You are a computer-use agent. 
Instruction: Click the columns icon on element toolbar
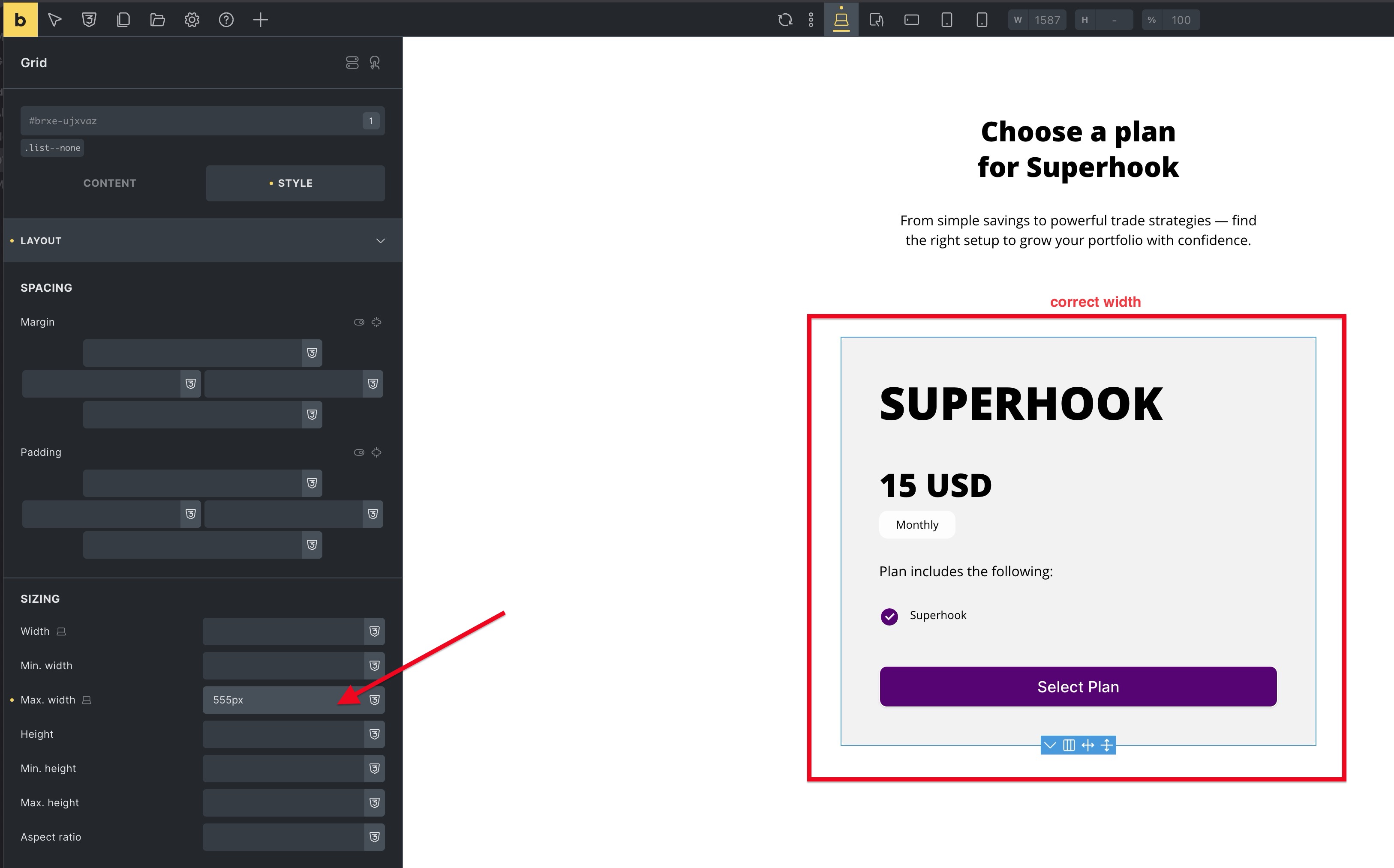tap(1068, 745)
